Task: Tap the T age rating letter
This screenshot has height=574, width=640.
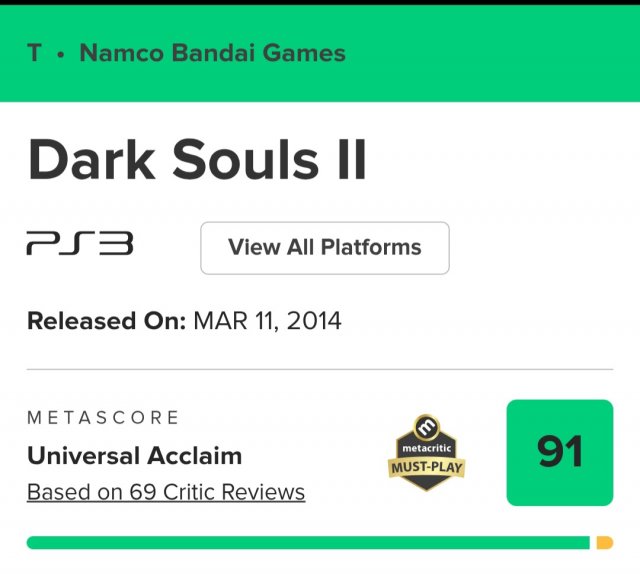Action: pyautogui.click(x=35, y=53)
